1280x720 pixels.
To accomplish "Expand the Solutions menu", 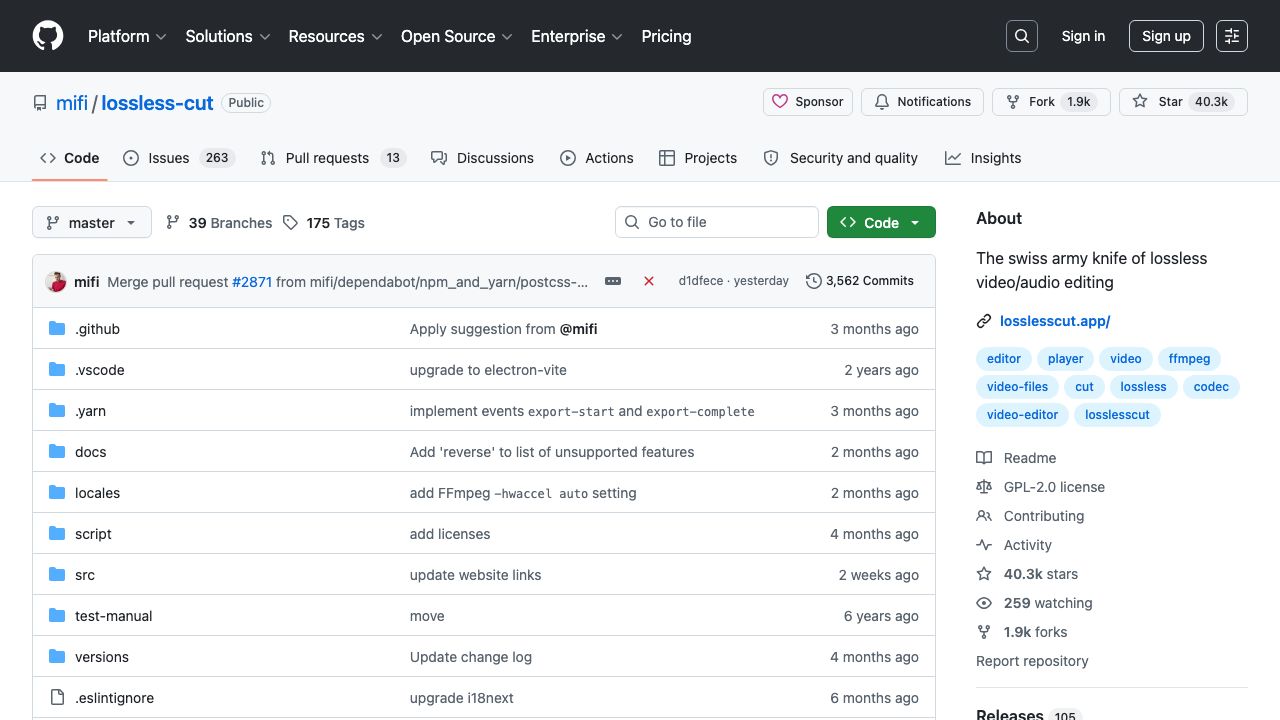I will (x=228, y=36).
